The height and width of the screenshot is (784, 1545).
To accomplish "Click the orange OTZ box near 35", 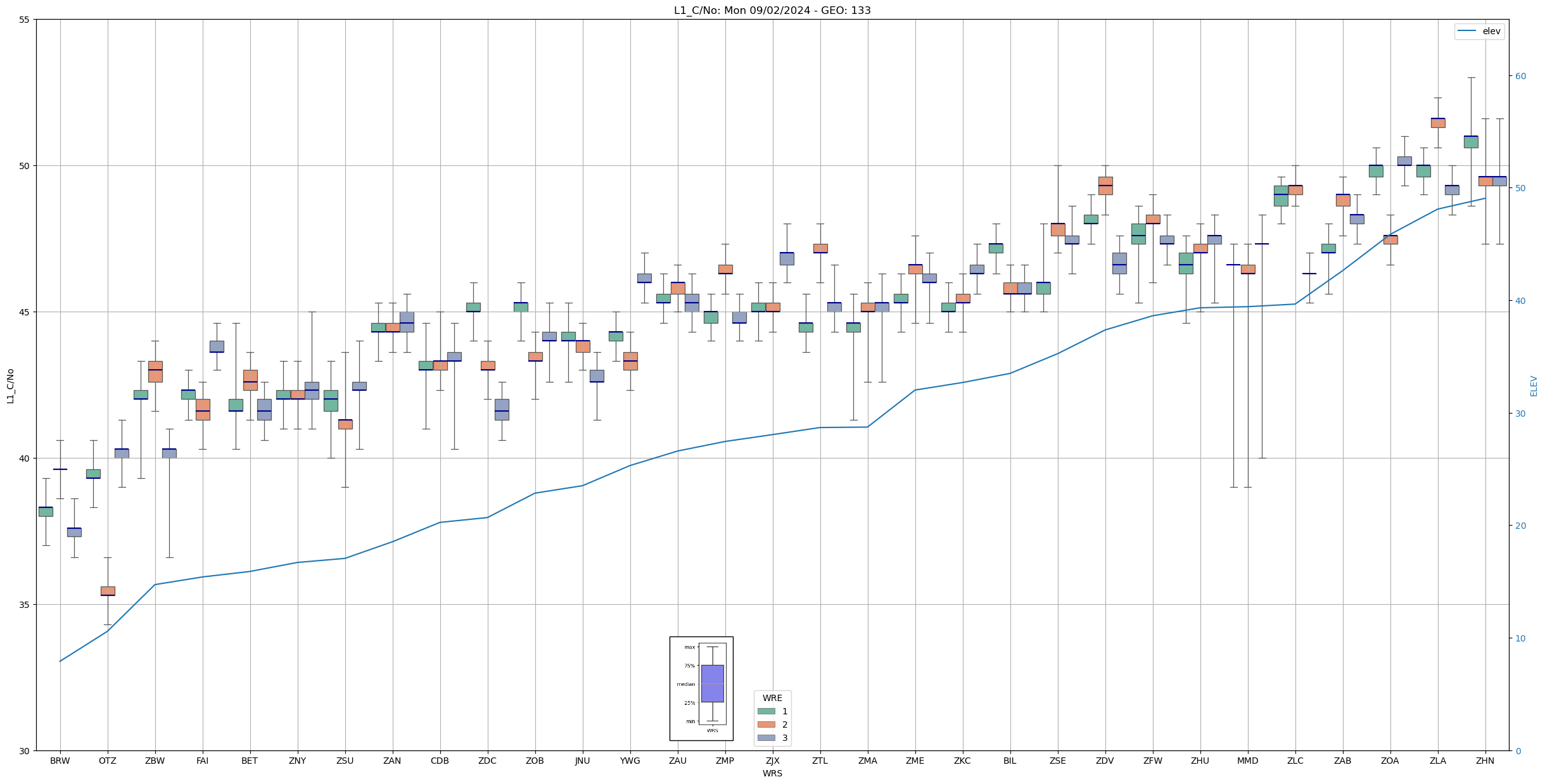I will pos(108,591).
